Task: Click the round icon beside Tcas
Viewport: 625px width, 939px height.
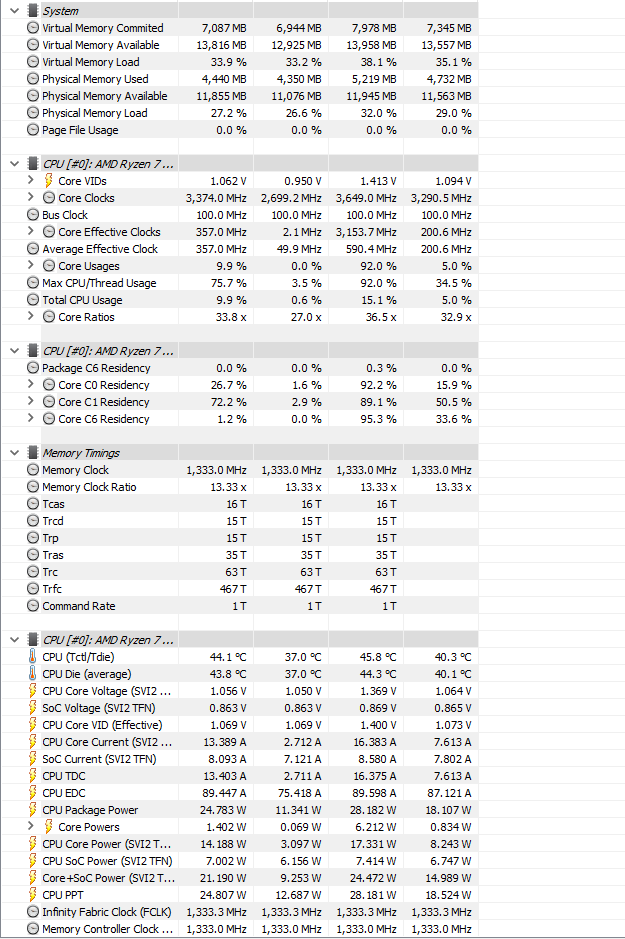Action: [x=33, y=504]
